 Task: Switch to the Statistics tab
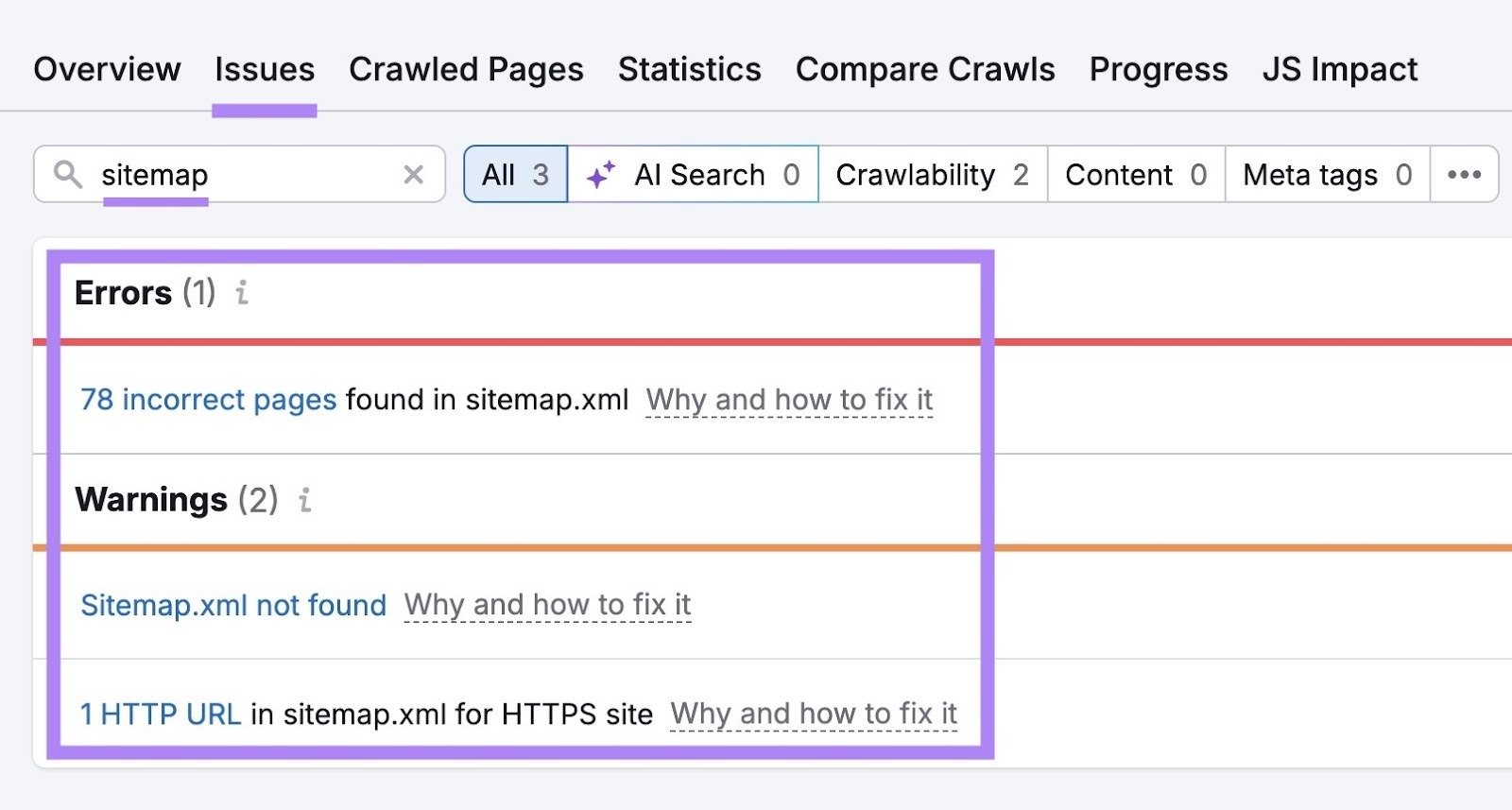689,69
